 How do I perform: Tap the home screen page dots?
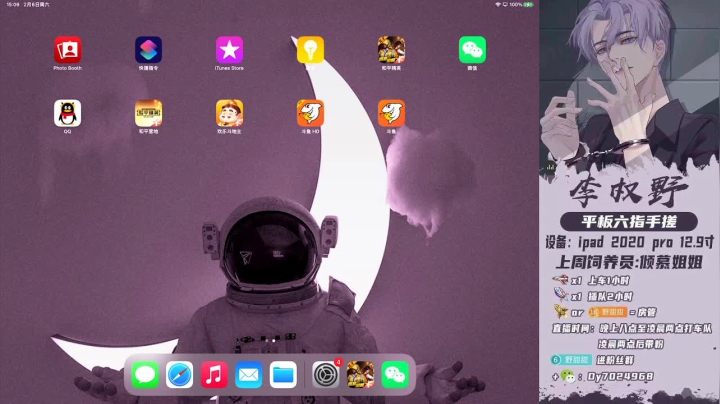pyautogui.click(x=270, y=341)
